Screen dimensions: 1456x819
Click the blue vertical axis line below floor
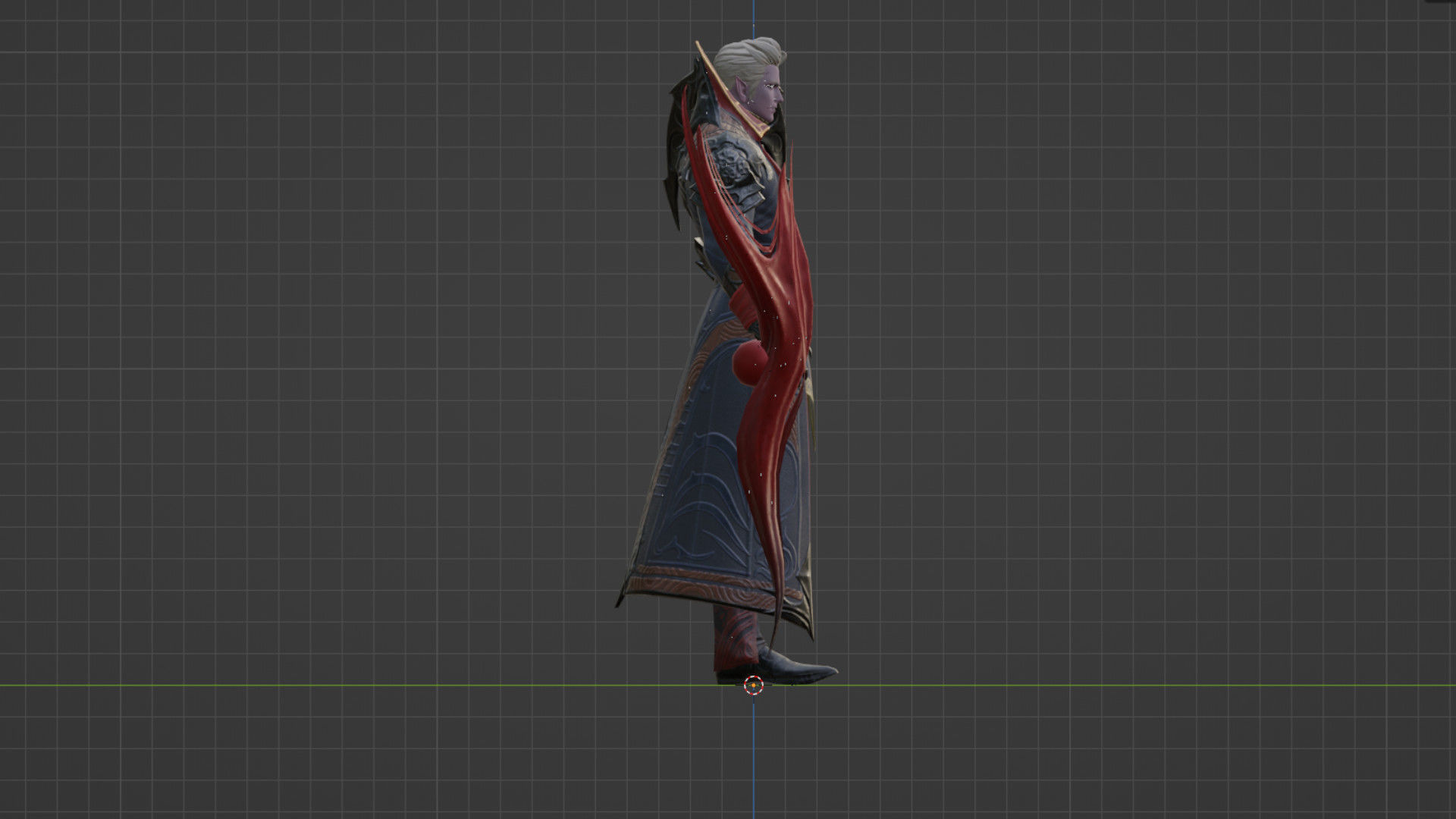pos(754,758)
